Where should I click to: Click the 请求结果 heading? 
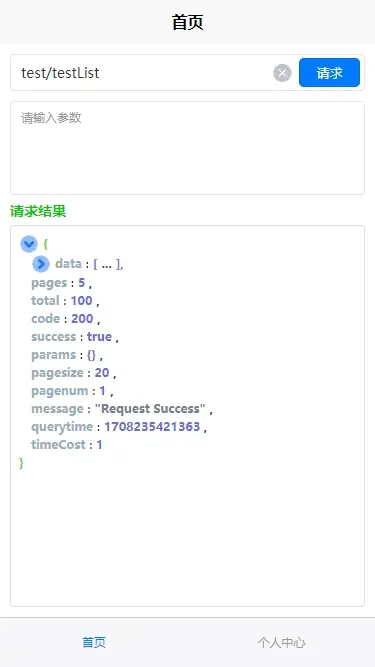coord(38,211)
